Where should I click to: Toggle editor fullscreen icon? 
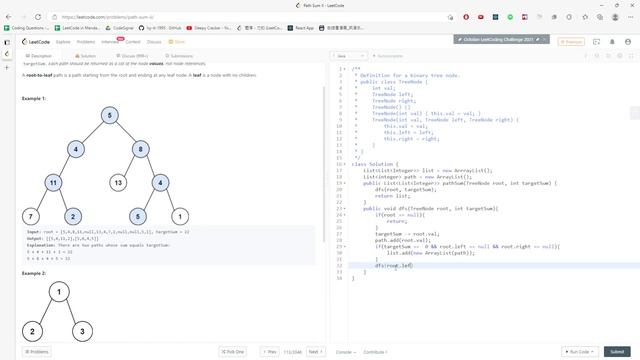tap(631, 56)
